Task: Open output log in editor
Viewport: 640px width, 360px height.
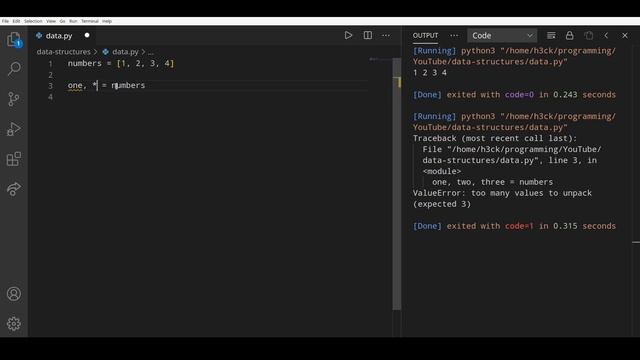Action: click(x=589, y=36)
